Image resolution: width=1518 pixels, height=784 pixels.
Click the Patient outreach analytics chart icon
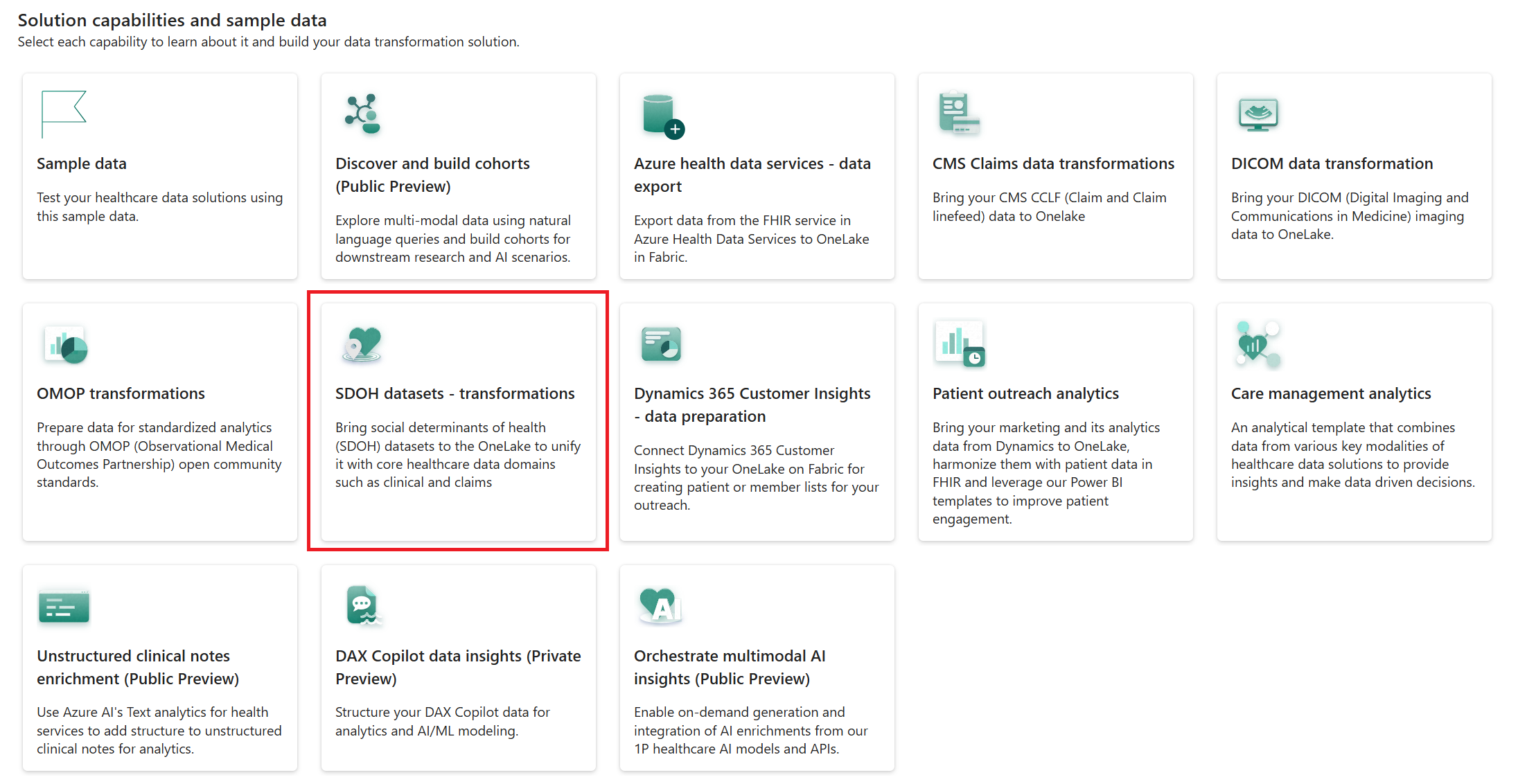tap(960, 344)
